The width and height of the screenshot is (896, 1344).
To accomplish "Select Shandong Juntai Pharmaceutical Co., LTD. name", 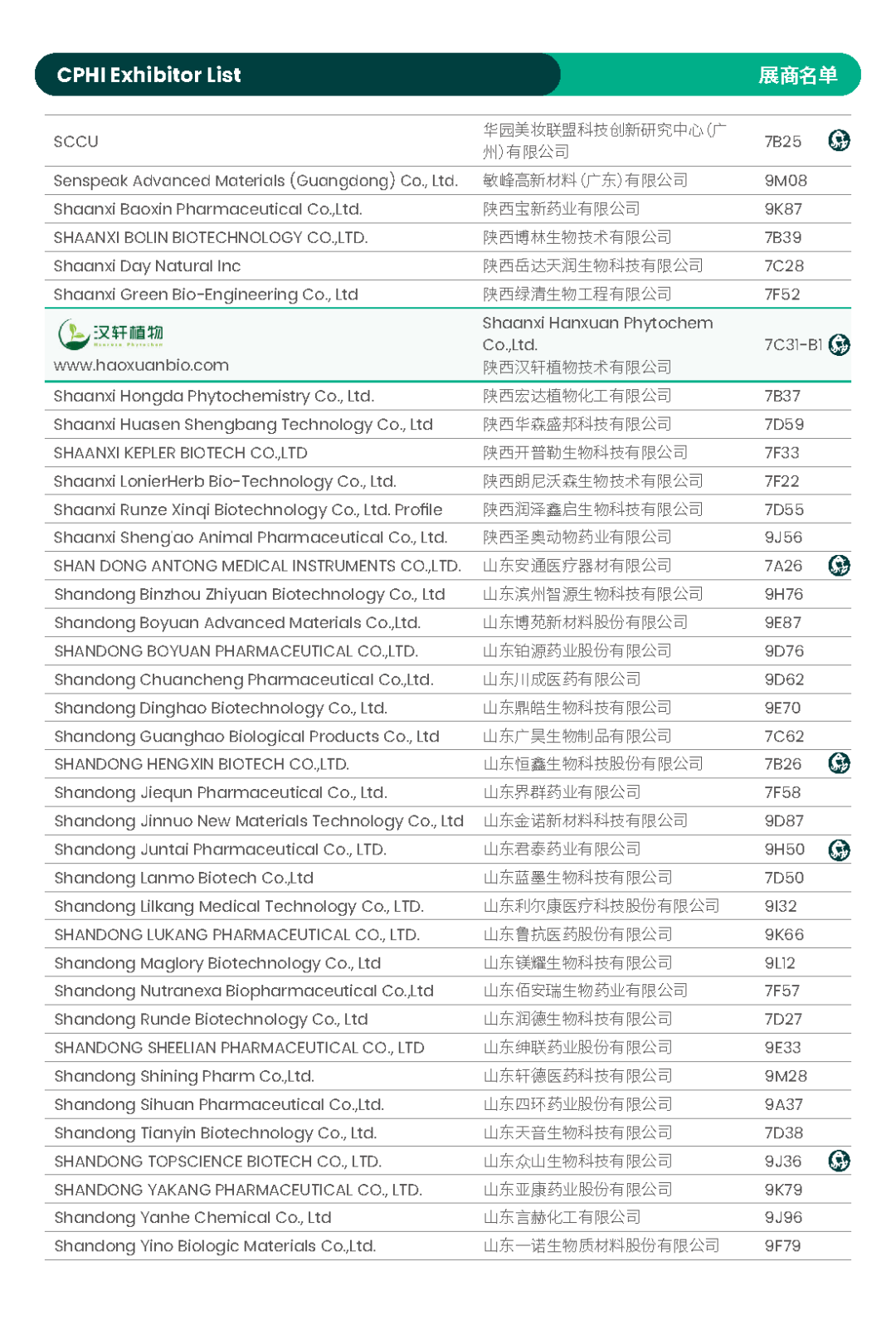I will click(220, 850).
